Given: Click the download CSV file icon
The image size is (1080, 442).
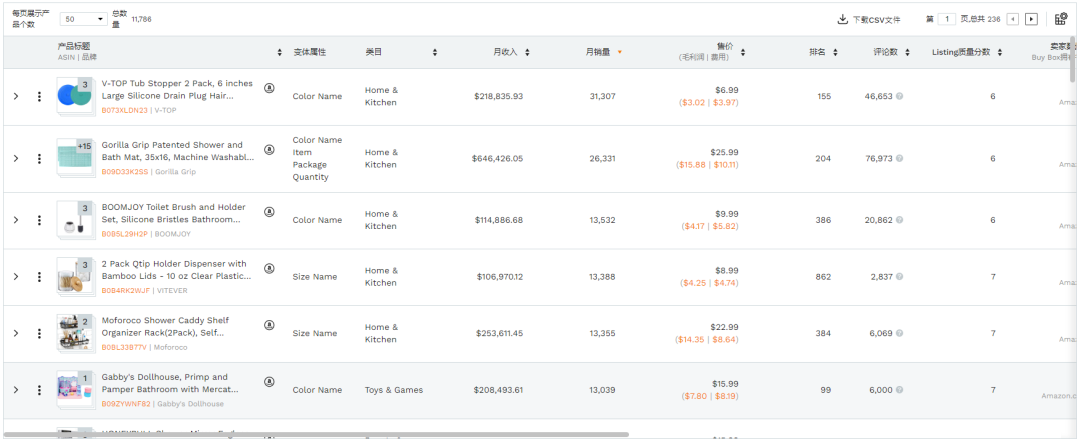Looking at the screenshot, I should point(842,19).
